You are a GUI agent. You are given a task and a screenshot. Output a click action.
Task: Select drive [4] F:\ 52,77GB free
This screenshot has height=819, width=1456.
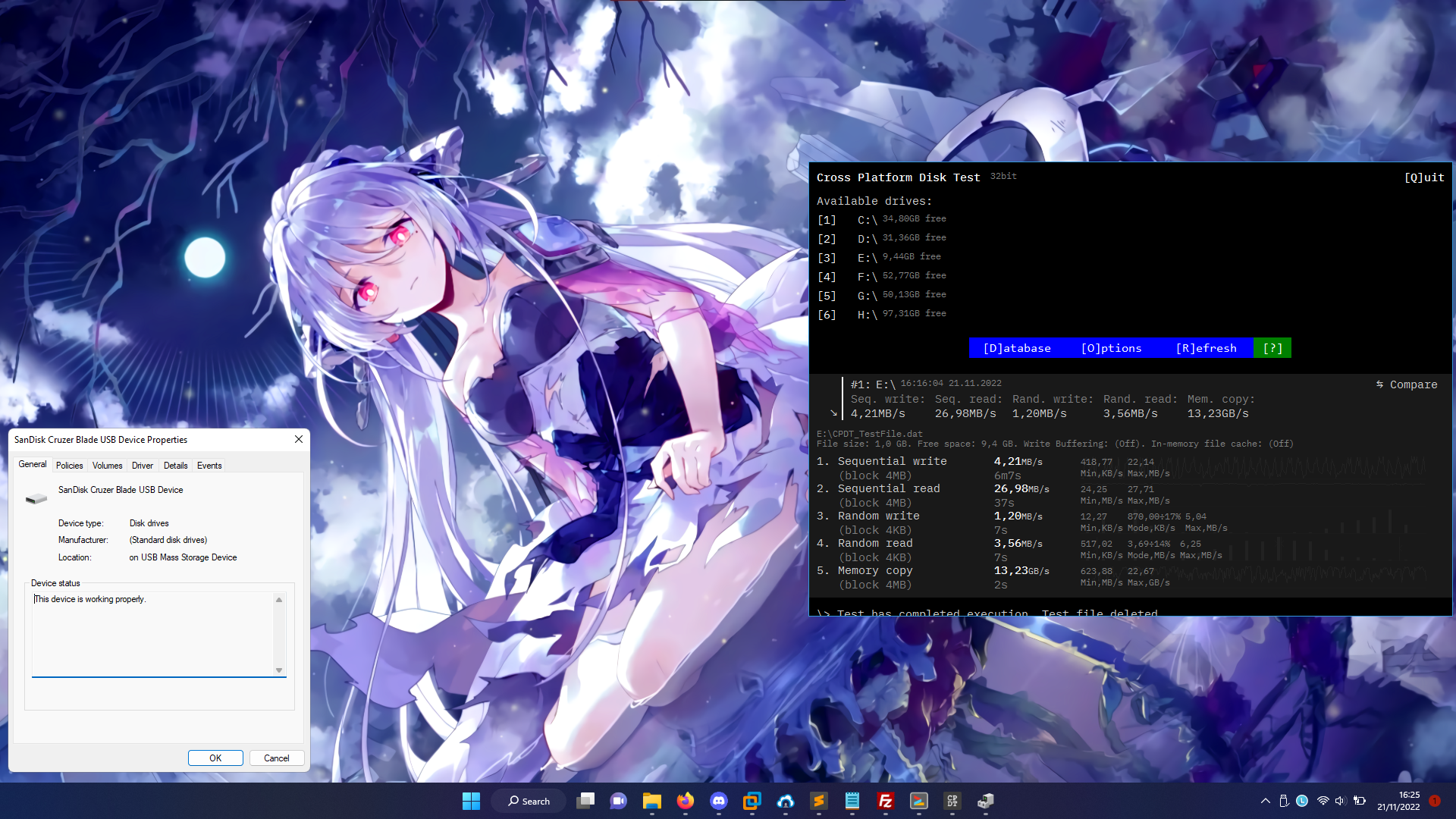(882, 276)
